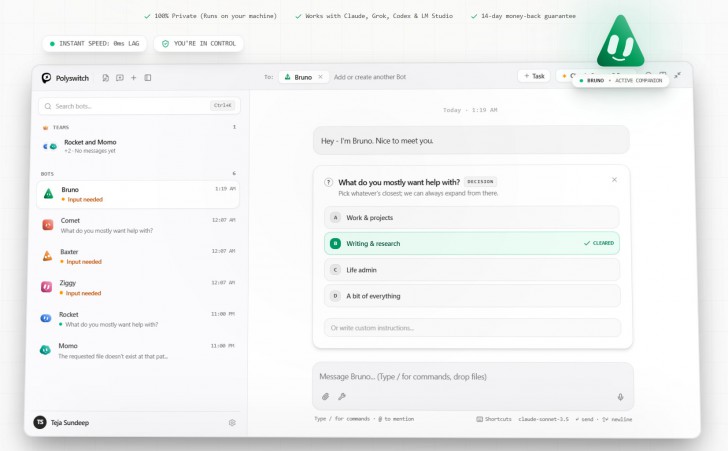Click the blue Rocket avatar icon
Screen dimensions: 728x451
(x=46, y=318)
